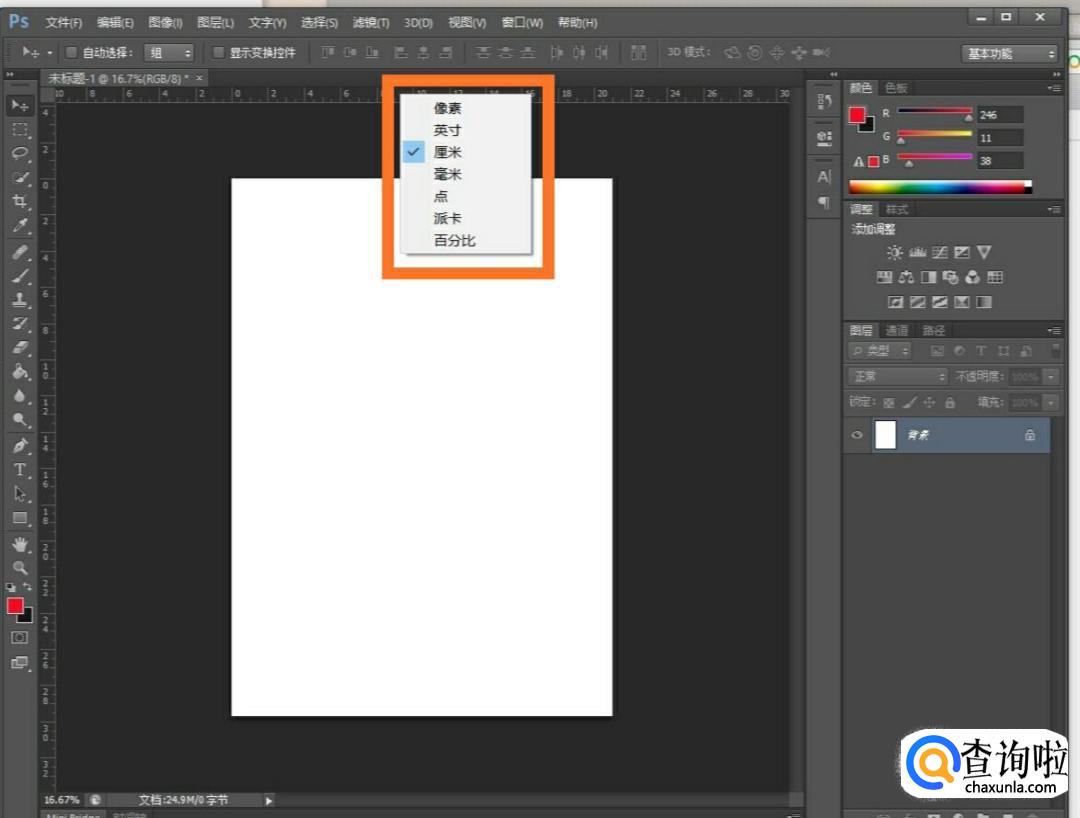
Task: Choose 像素 from the ruler units menu
Action: tap(447, 108)
